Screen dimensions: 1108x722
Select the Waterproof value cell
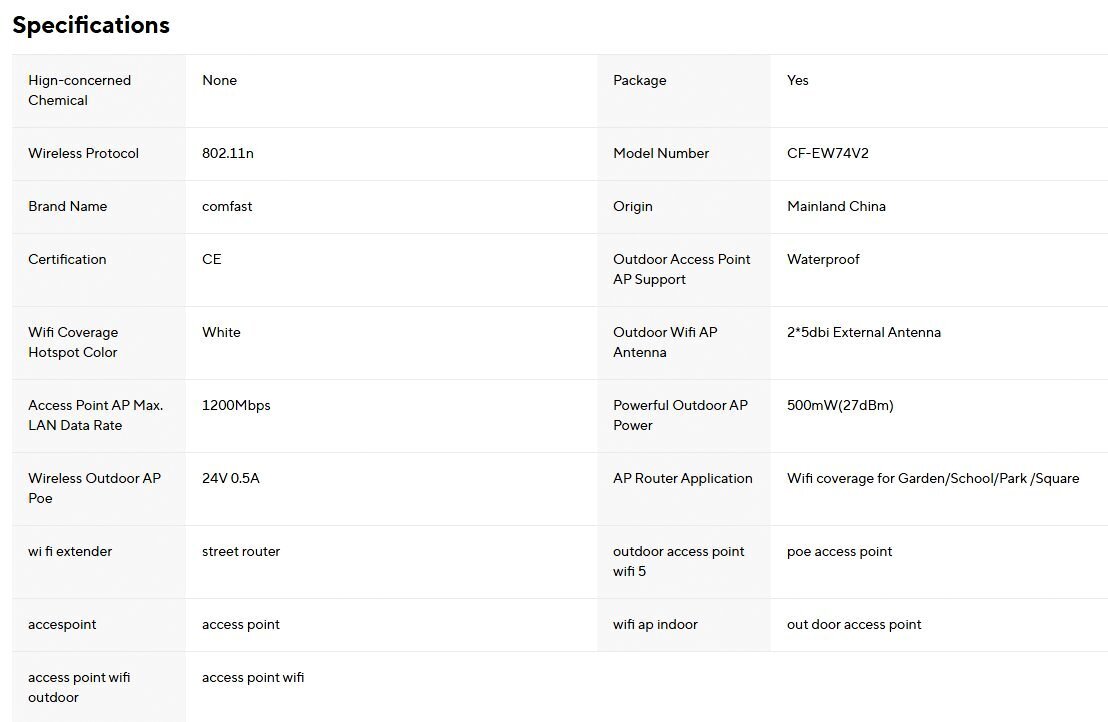point(823,259)
